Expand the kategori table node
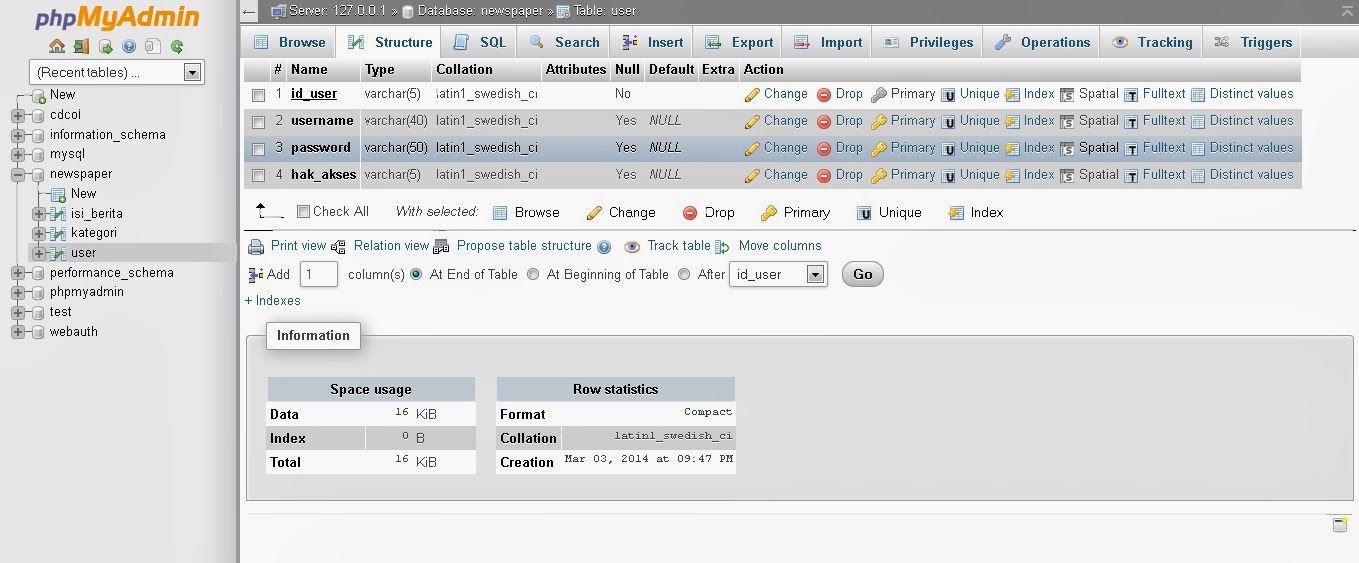1359x563 pixels. tap(39, 233)
